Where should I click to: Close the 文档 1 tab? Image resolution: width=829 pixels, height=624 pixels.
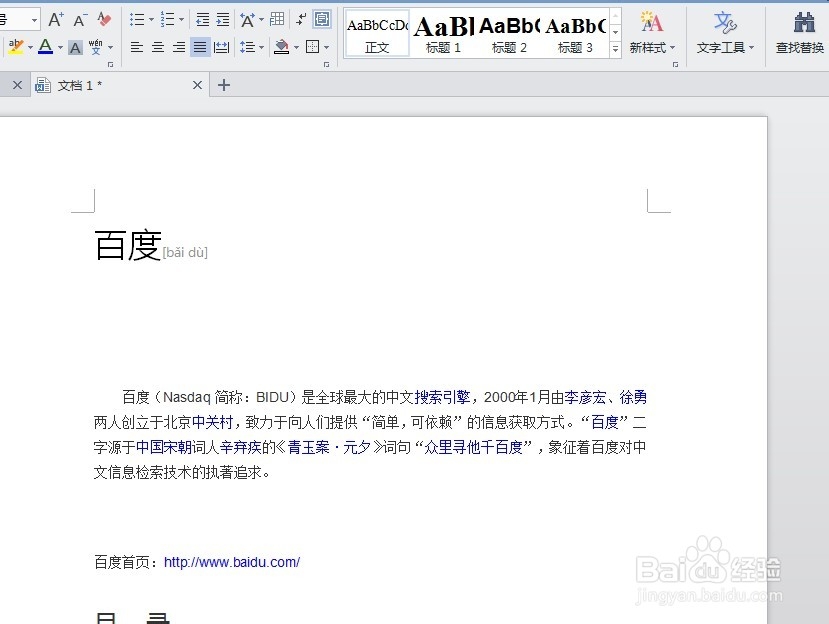(x=197, y=85)
